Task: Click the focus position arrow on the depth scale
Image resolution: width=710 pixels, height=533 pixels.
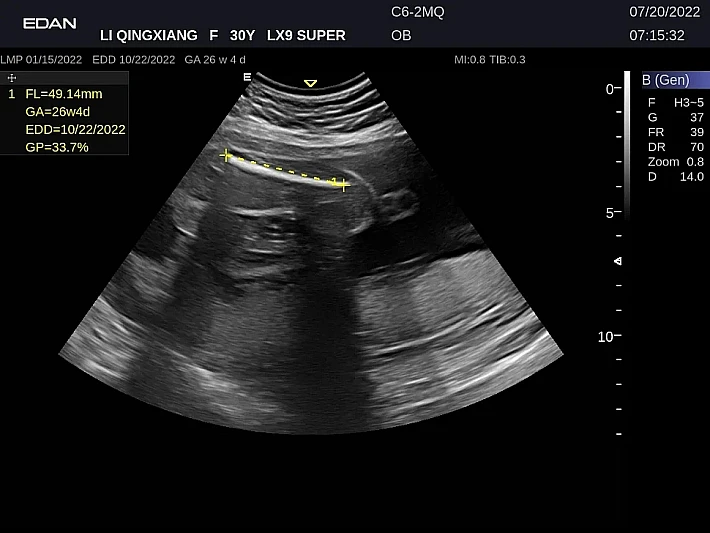Action: click(x=618, y=261)
